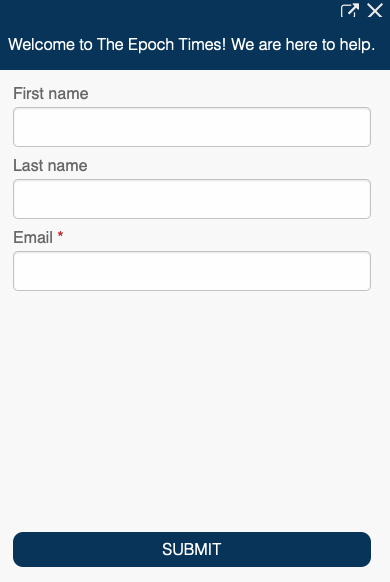Click the Last name label

point(50,166)
